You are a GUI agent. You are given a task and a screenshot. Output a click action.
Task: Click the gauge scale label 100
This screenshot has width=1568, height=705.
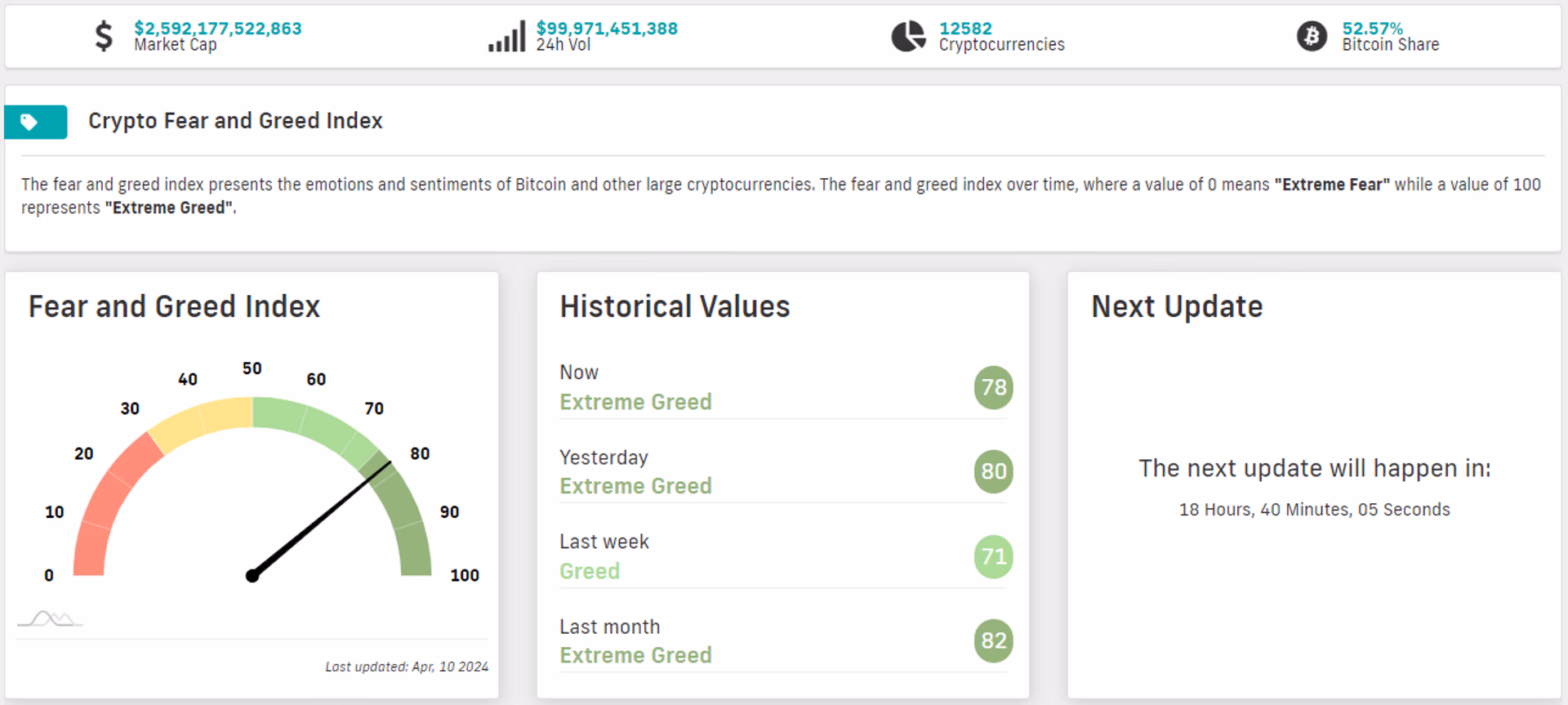(x=465, y=575)
